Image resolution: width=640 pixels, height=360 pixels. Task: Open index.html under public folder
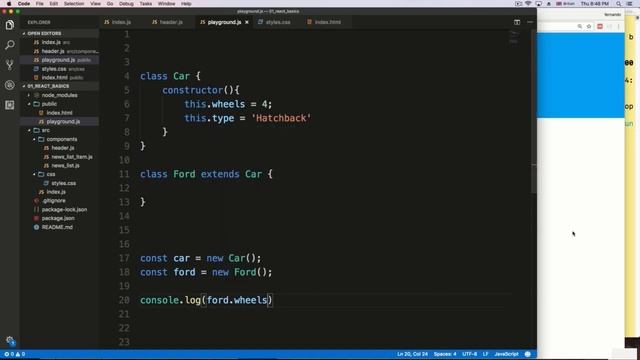click(x=59, y=113)
